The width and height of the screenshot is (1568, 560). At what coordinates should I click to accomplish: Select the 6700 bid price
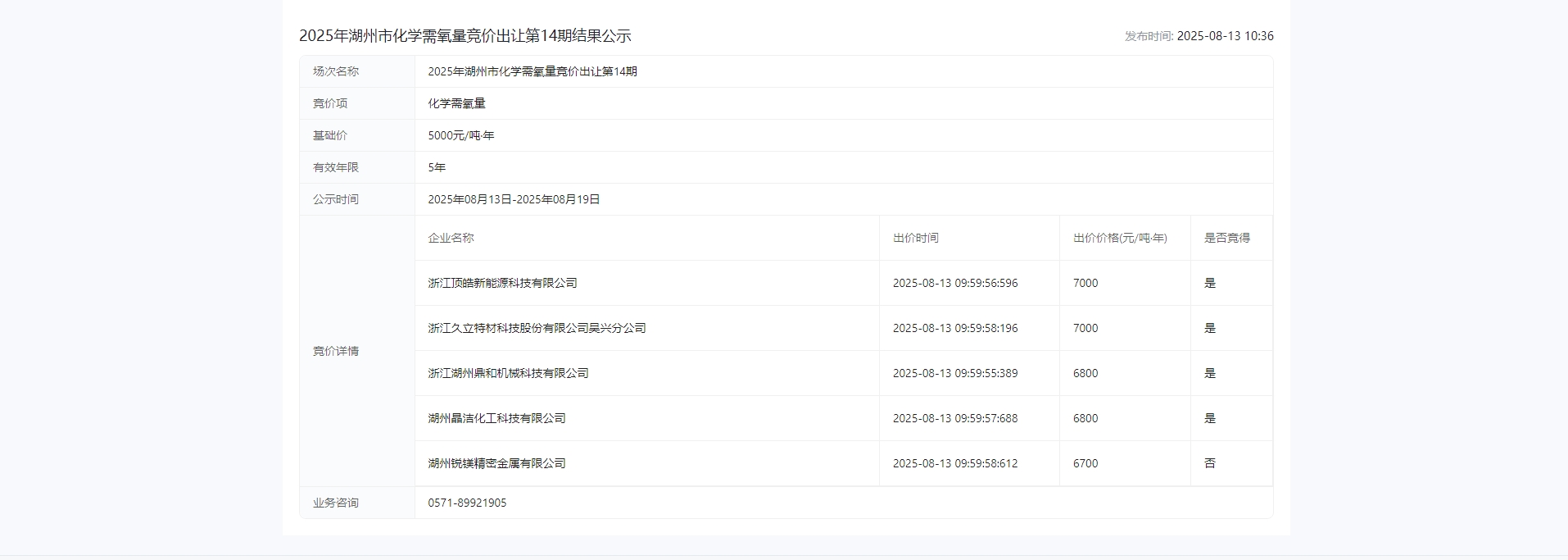point(1085,463)
